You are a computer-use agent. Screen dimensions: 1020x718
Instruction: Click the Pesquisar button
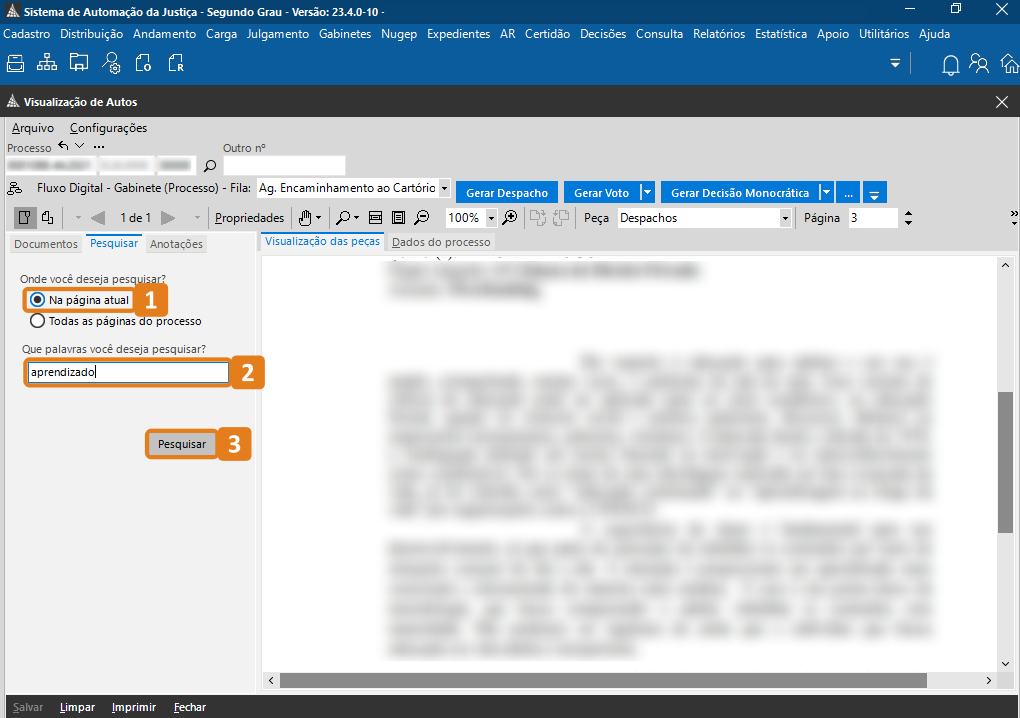point(182,444)
